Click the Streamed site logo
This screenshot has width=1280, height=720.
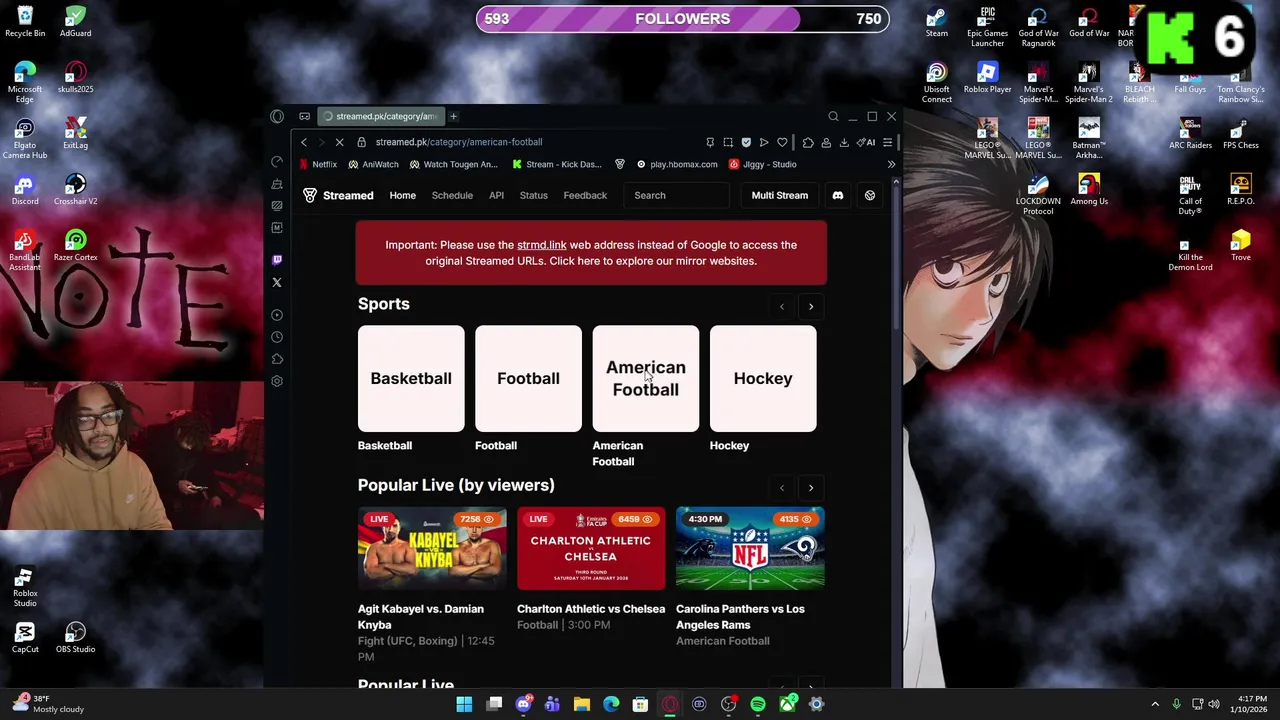coord(338,195)
